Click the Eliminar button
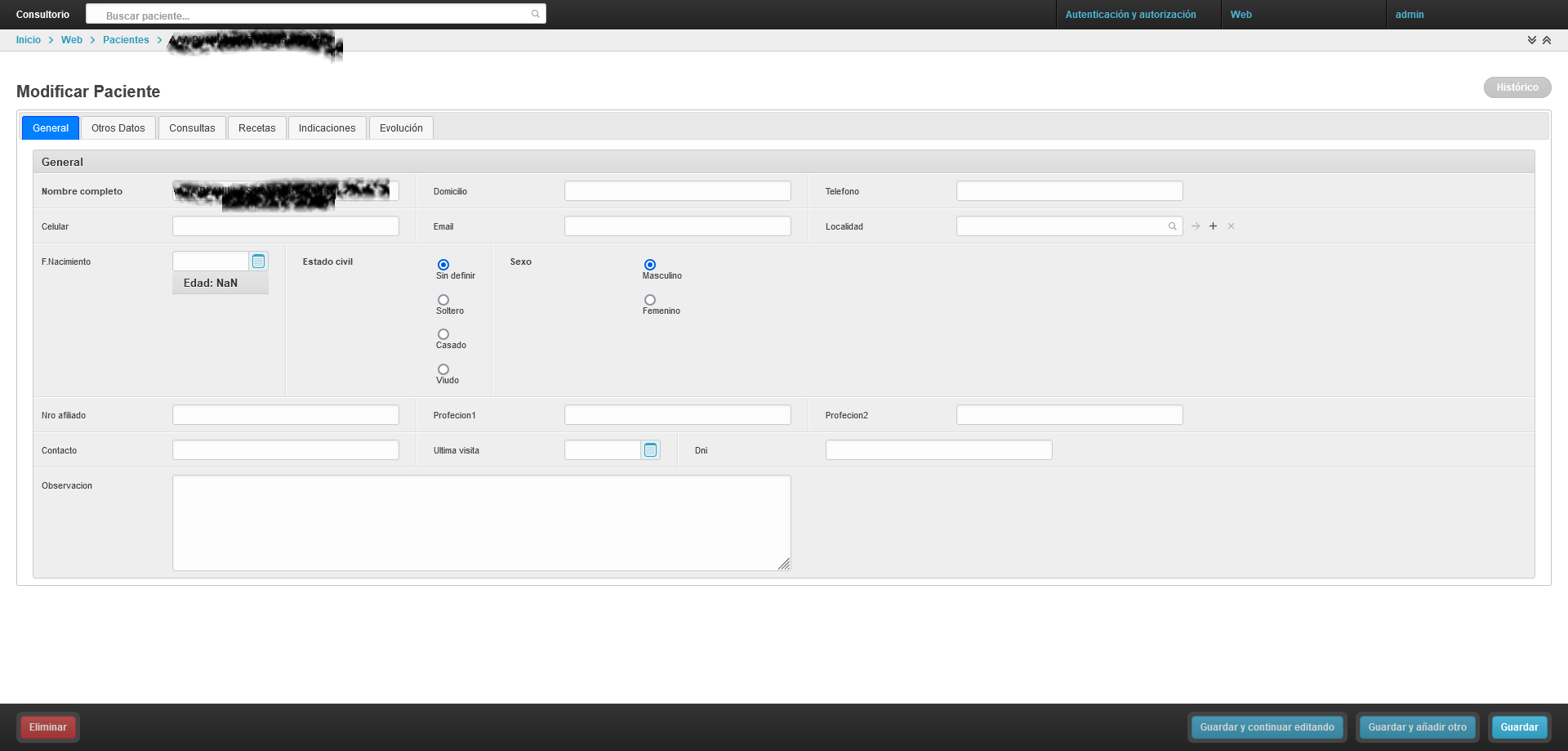This screenshot has height=751, width=1568. tap(48, 727)
